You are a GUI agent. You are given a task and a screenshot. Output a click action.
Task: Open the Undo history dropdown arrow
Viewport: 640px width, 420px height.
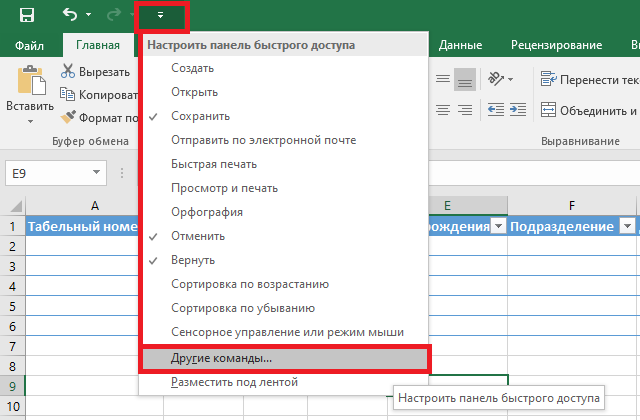(89, 15)
